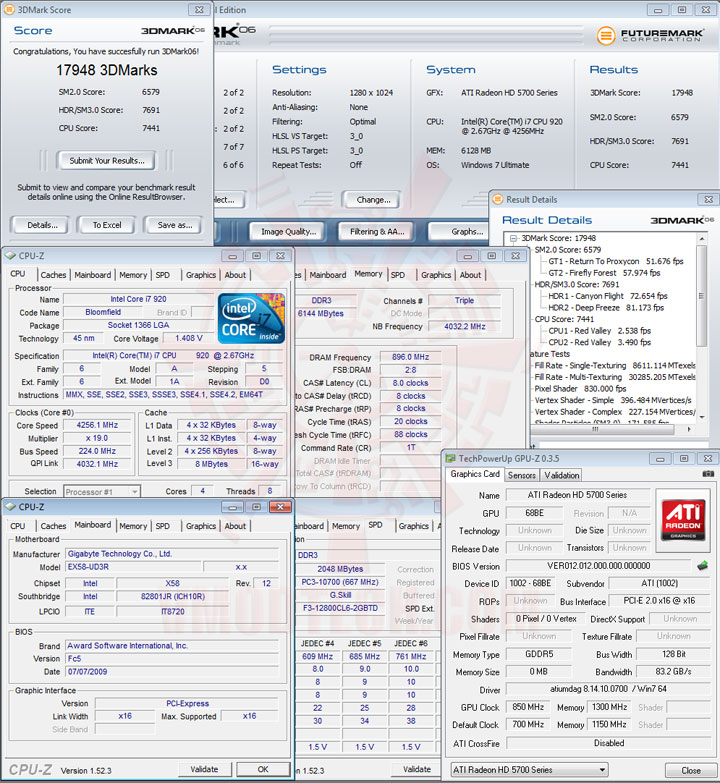Click the GPU-Z camera screenshot icon
The image size is (720, 783).
(708, 474)
